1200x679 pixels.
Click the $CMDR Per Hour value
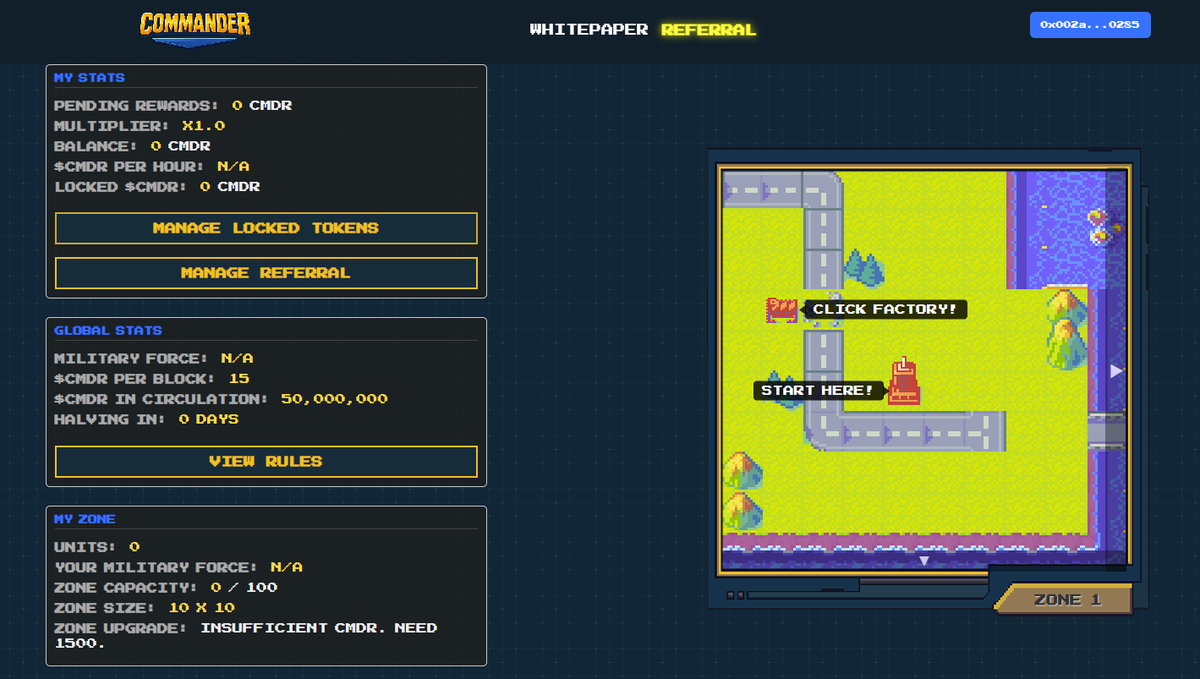click(x=233, y=167)
